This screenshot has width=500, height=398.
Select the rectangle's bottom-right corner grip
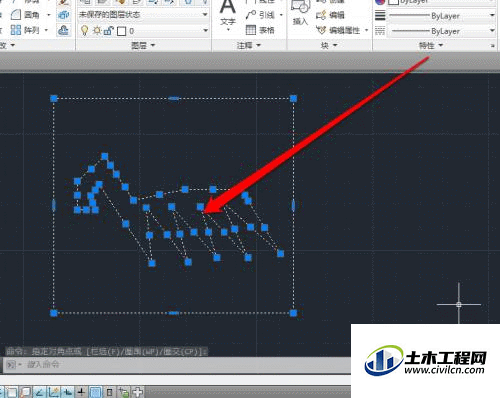[x=293, y=313]
